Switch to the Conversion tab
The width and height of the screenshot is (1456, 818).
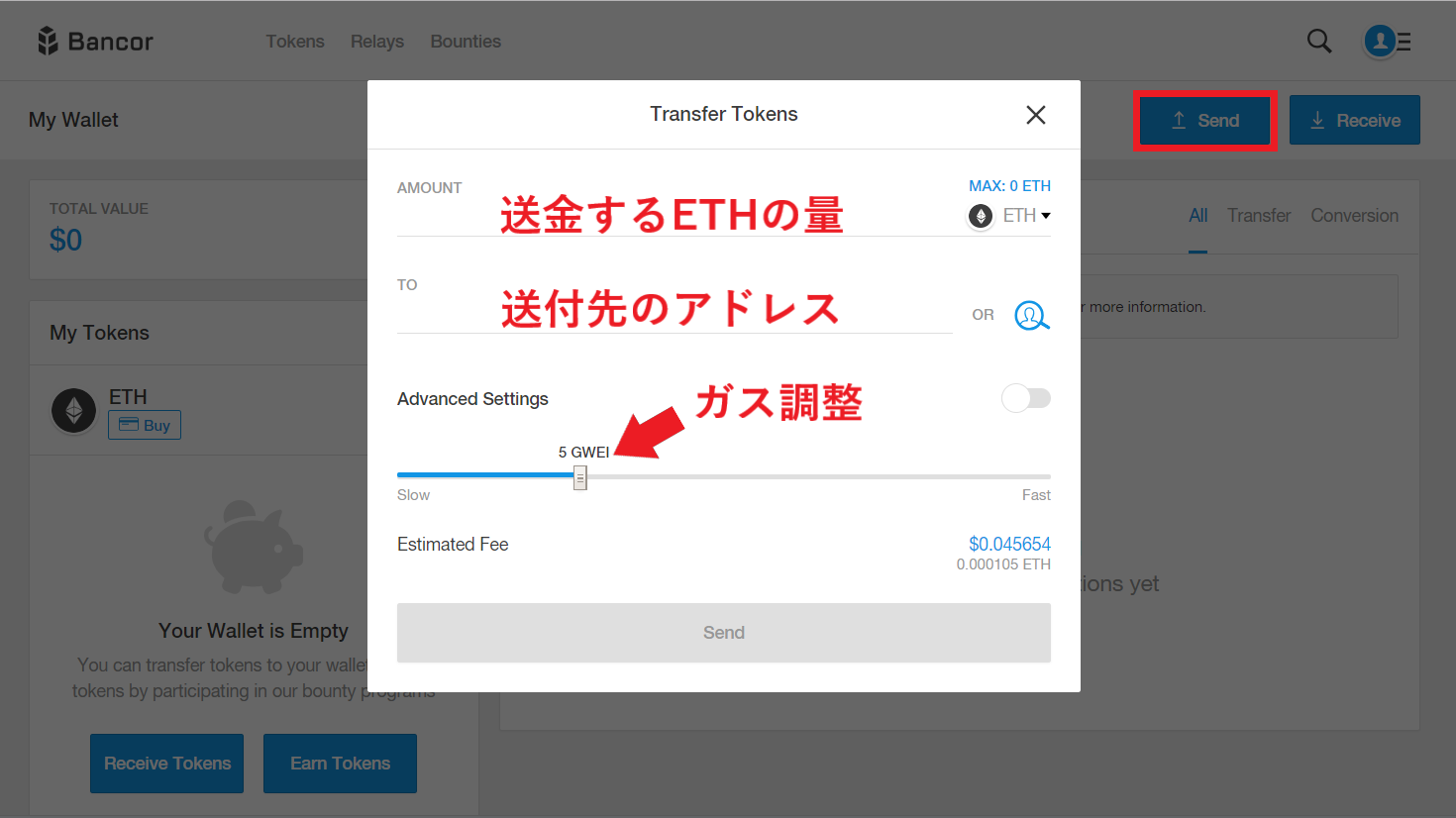coord(1355,216)
